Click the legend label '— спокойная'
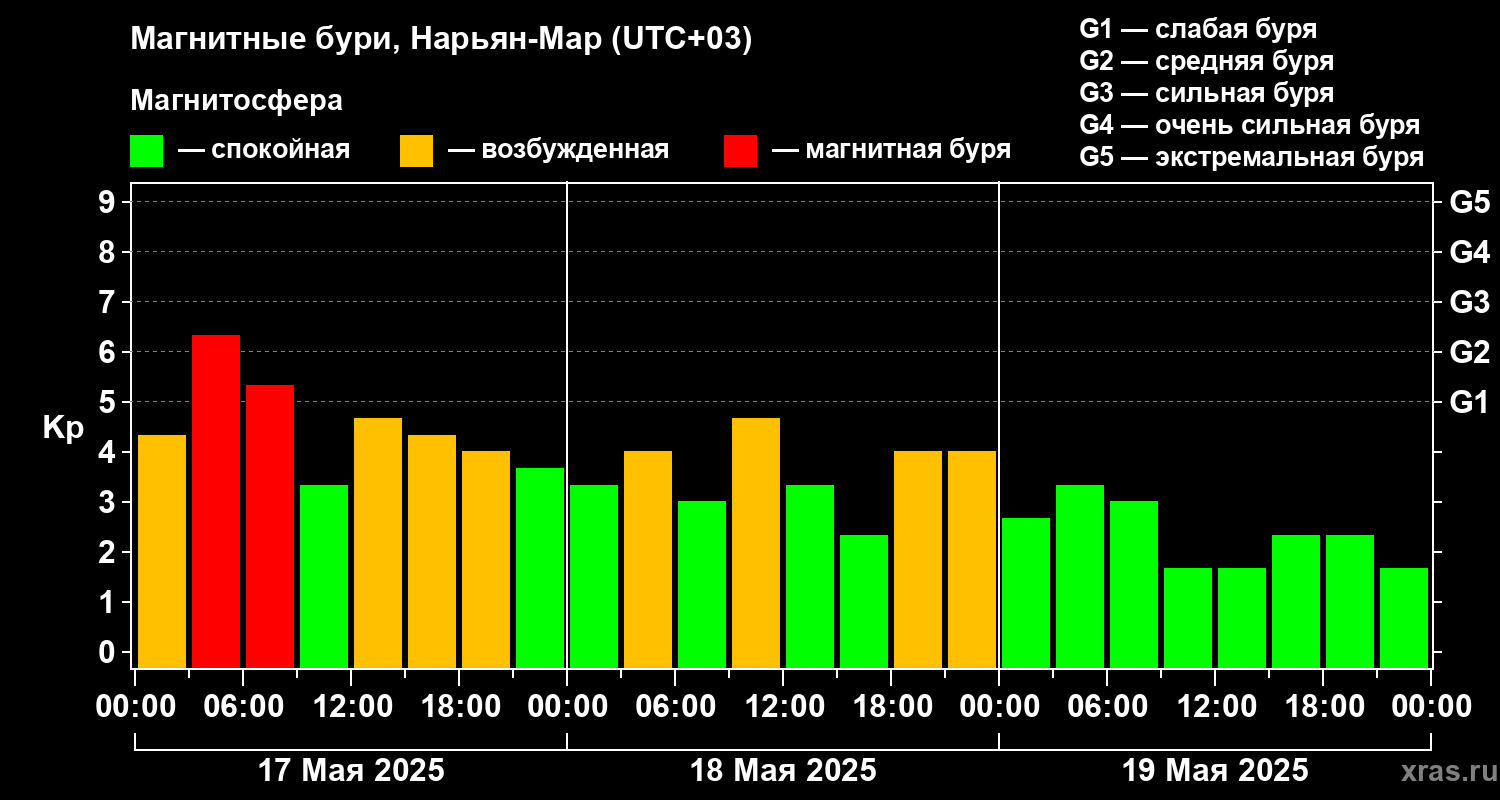The width and height of the screenshot is (1500, 800). pos(264,150)
